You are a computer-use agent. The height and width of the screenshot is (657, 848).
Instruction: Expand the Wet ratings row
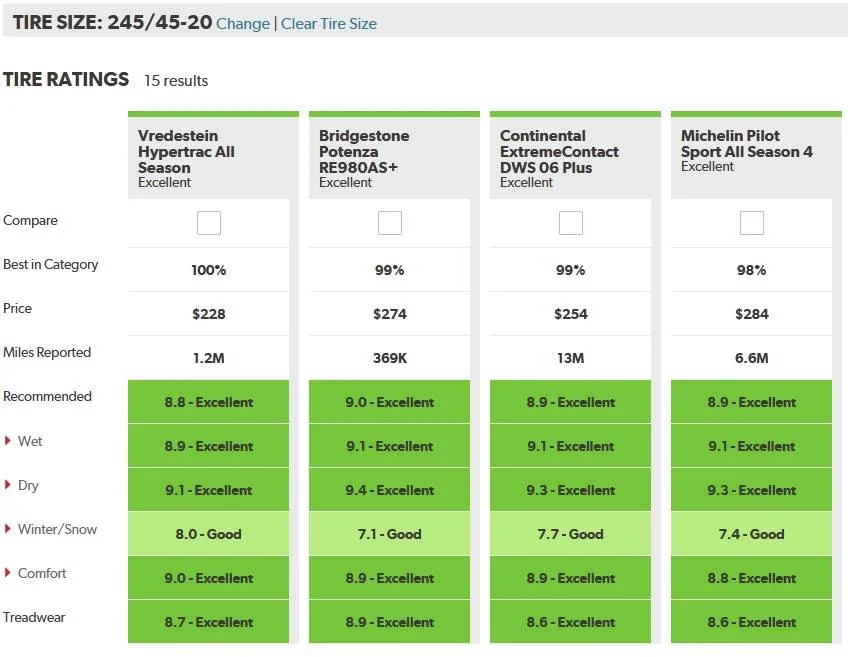point(23,441)
